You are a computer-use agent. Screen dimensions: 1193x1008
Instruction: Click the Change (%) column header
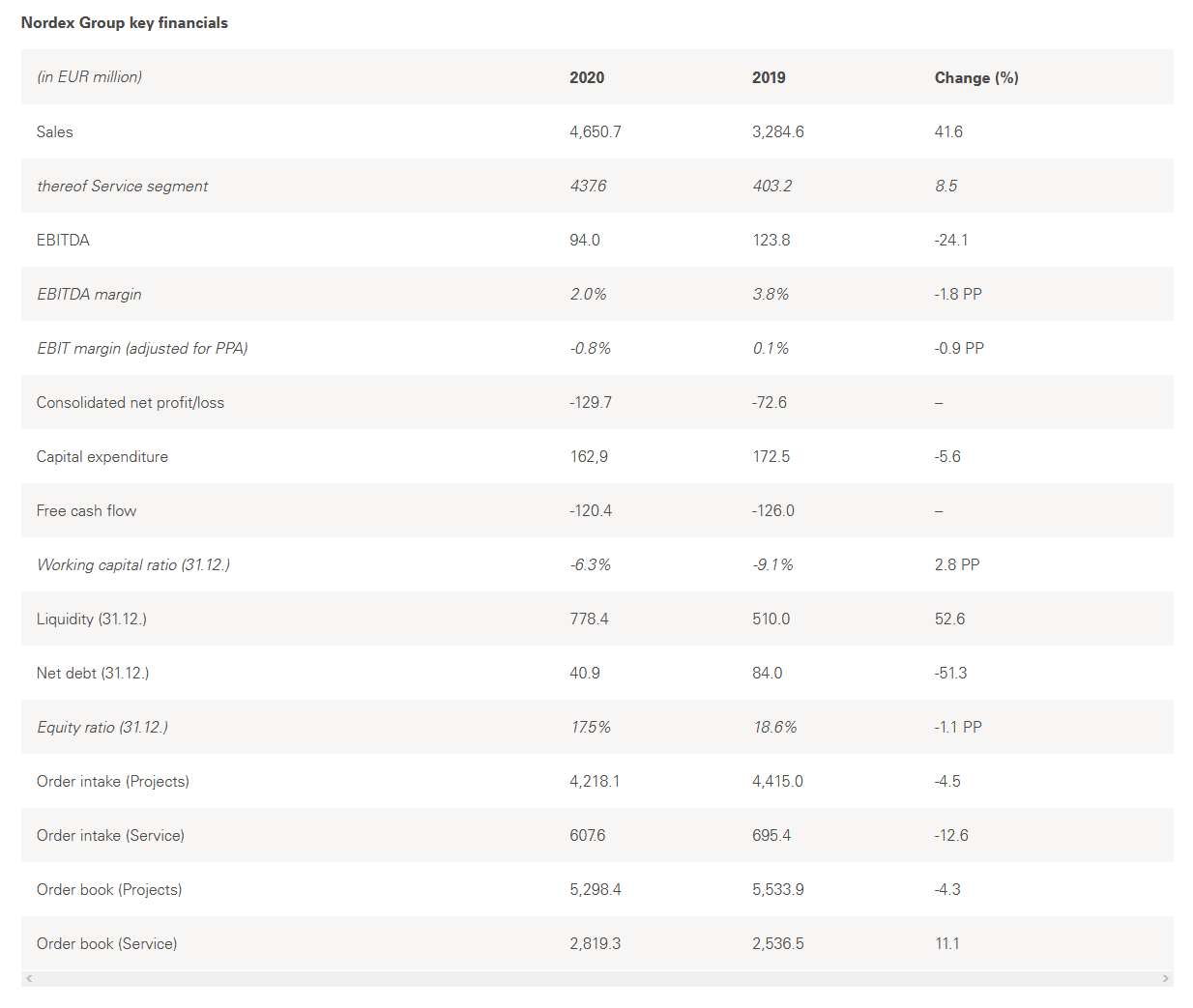(976, 78)
